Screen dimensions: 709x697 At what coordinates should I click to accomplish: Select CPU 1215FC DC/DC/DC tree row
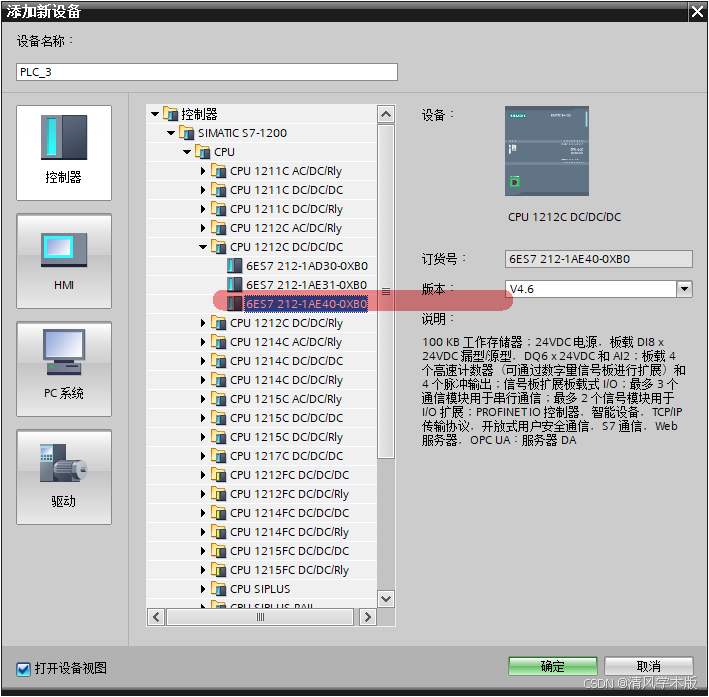[x=261, y=551]
